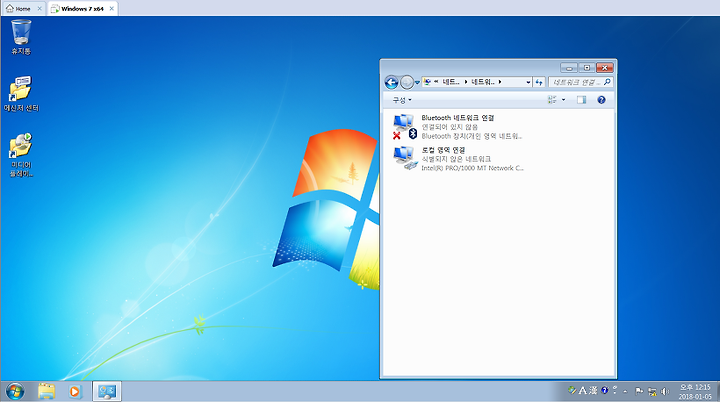The width and height of the screenshot is (720, 402).
Task: Click the address bar location icon
Action: [x=427, y=82]
